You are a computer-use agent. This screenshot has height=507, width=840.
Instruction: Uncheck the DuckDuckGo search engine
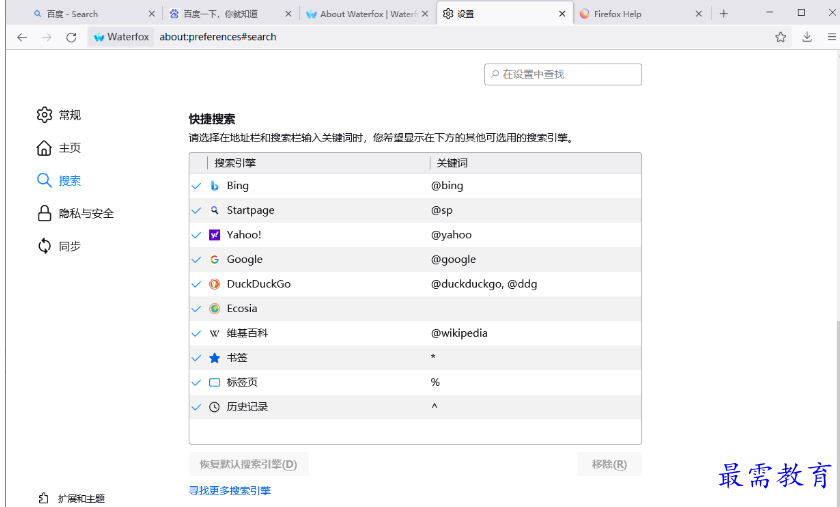tap(196, 284)
